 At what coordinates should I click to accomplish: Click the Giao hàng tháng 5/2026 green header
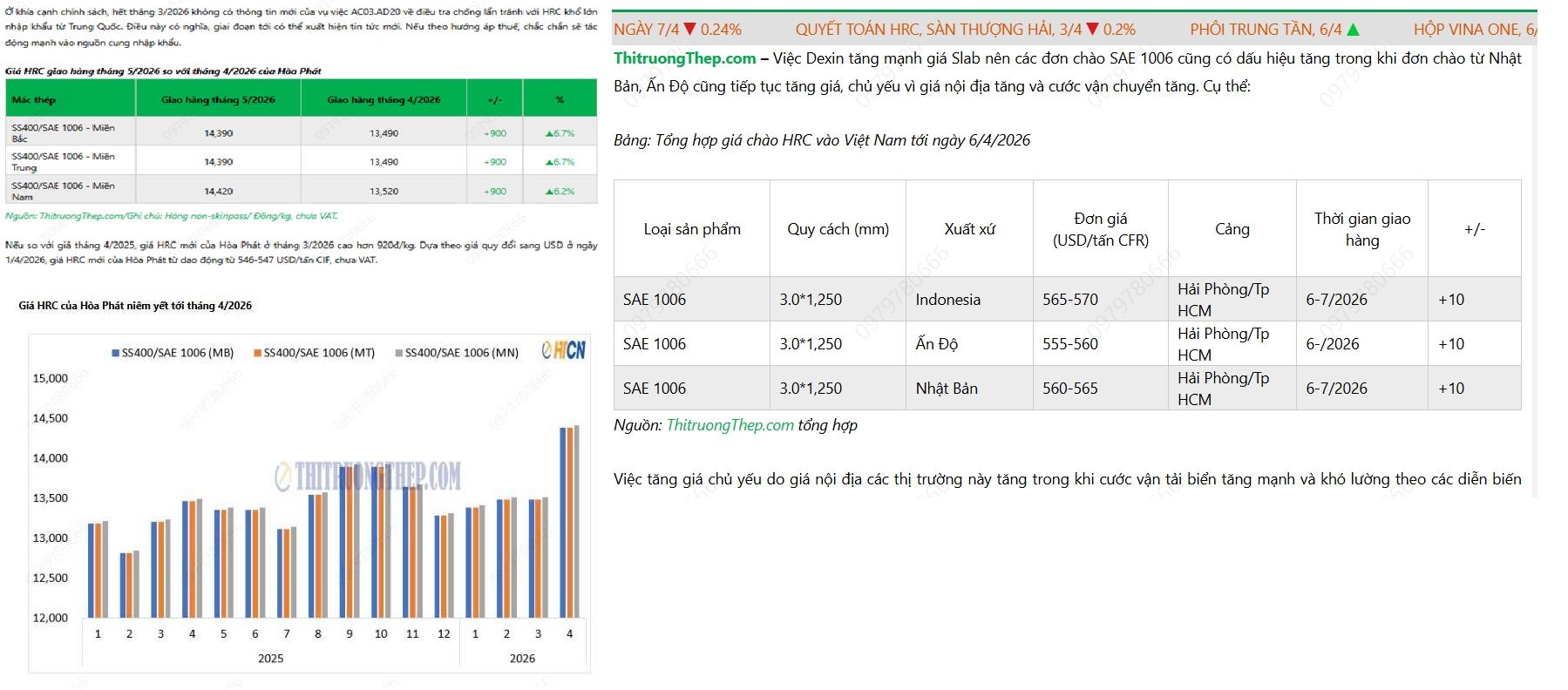218,100
